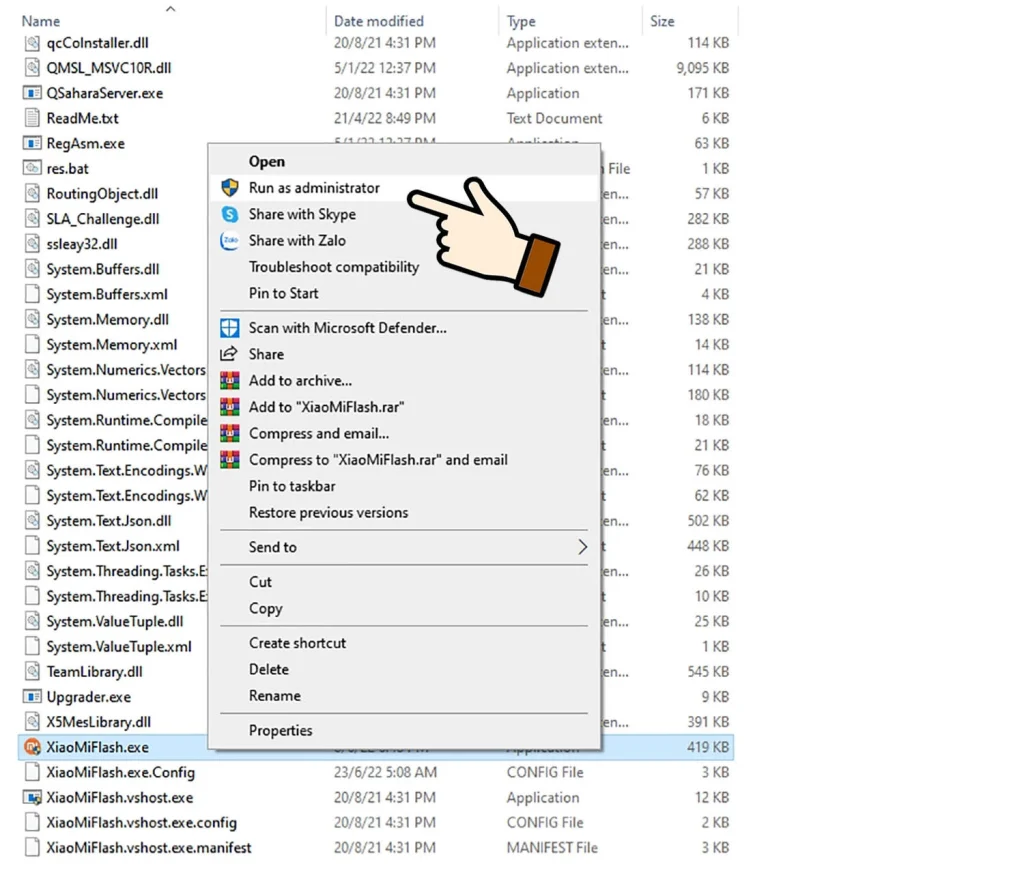The image size is (1024, 890).
Task: Choose Open from the context menu
Action: (267, 162)
